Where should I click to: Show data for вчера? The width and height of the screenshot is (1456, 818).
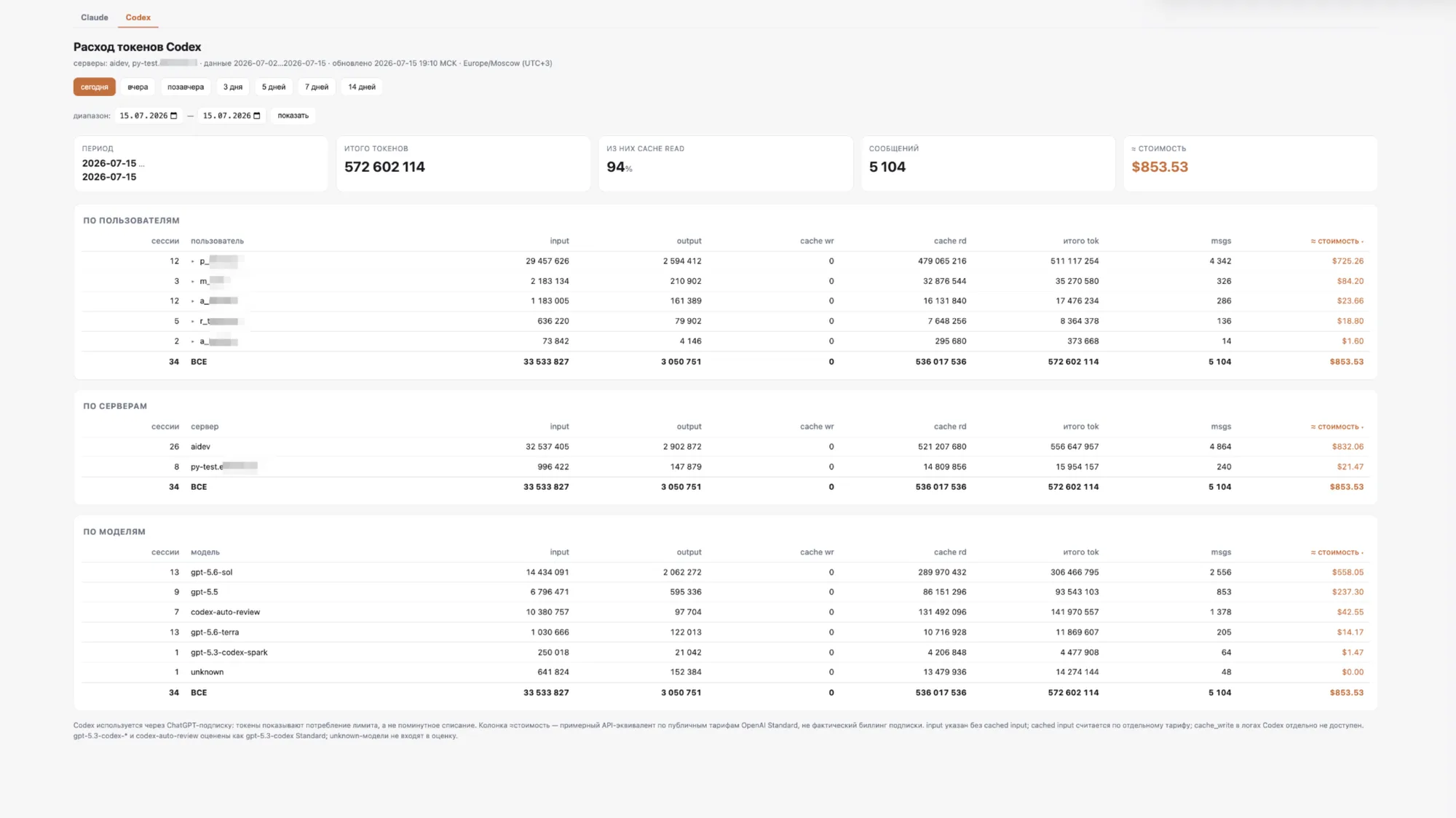click(138, 87)
